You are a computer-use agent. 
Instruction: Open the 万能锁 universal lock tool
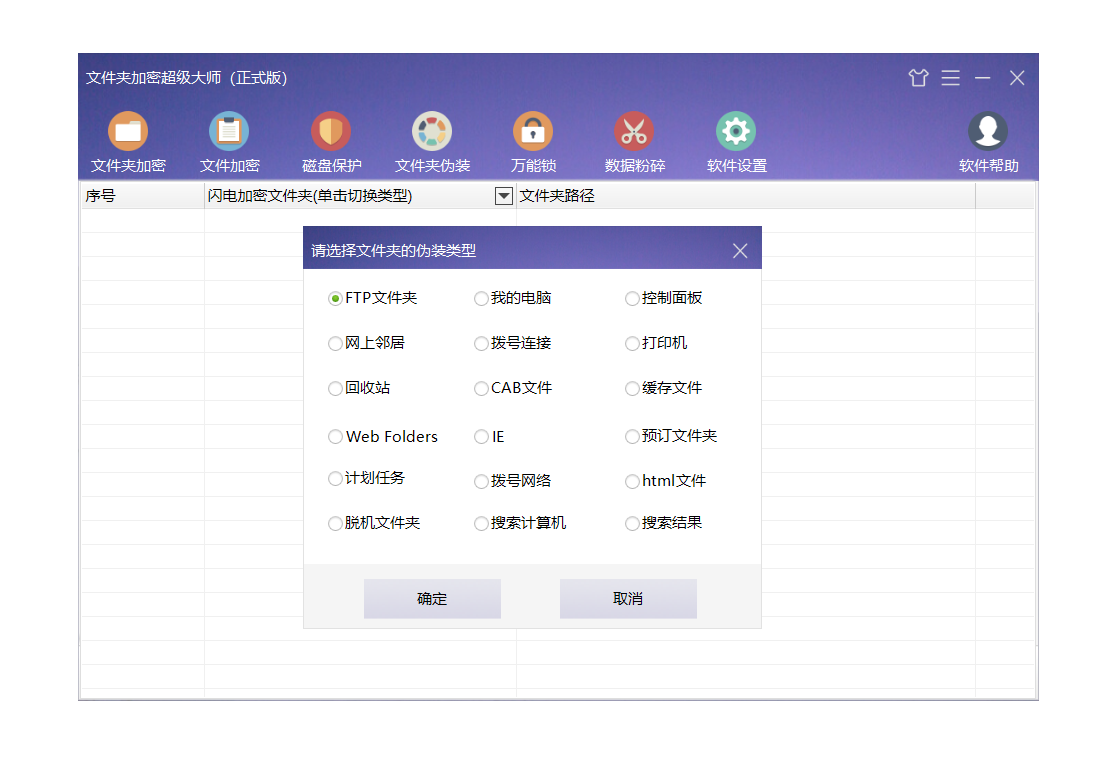tap(533, 142)
